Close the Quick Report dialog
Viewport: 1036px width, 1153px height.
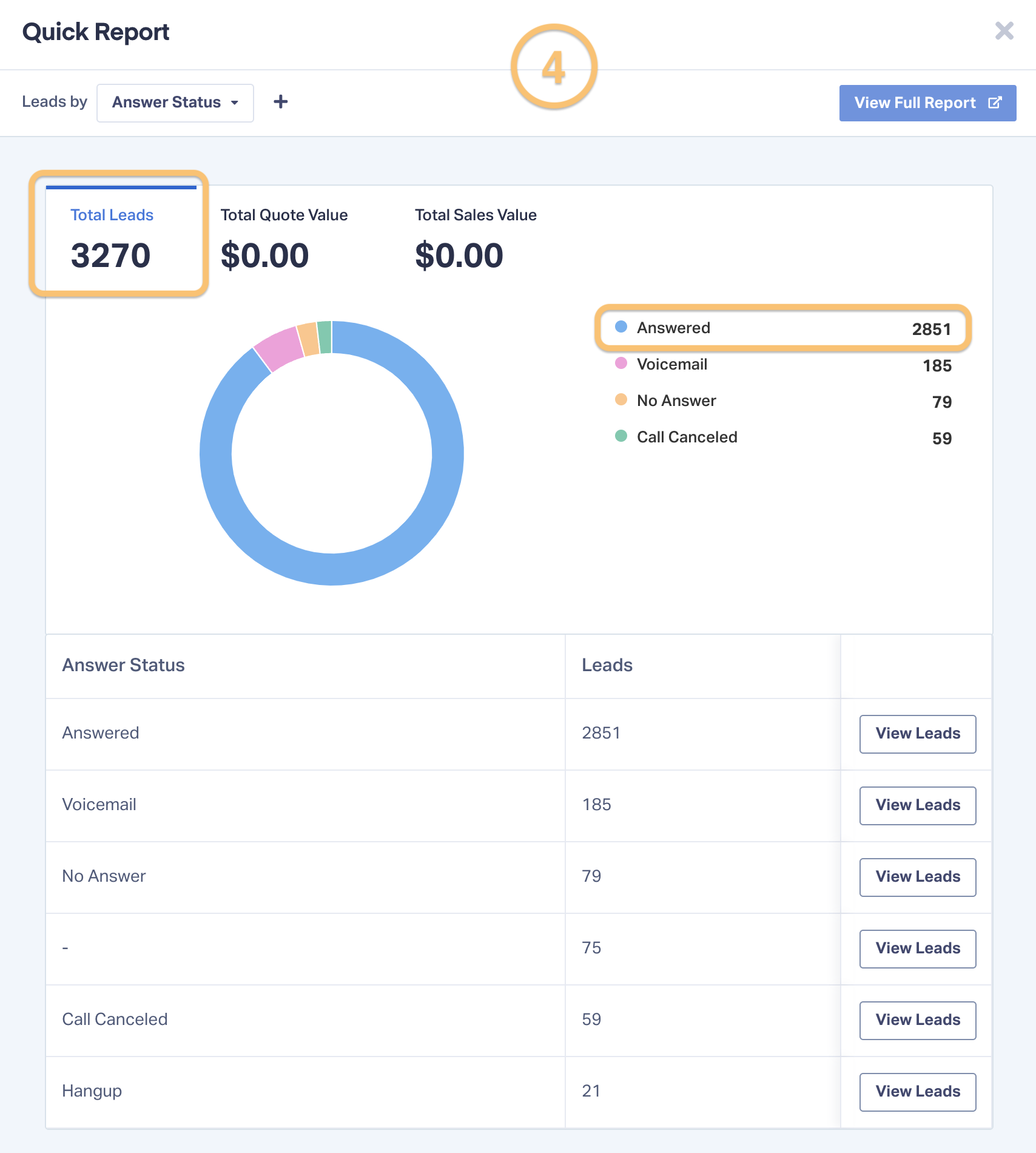pos(1004,31)
